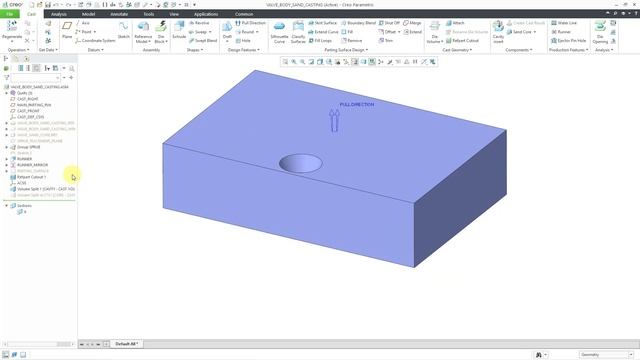Select the Silhouette Curve tool
The width and height of the screenshot is (640, 360).
pos(279,32)
